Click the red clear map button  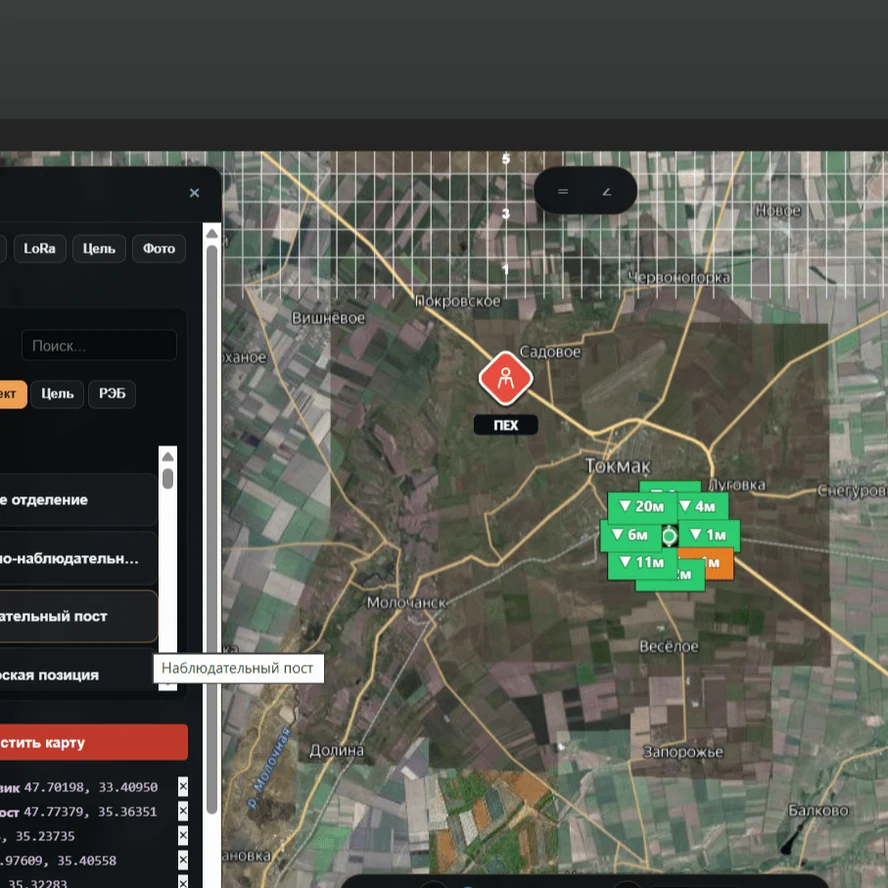(x=93, y=742)
